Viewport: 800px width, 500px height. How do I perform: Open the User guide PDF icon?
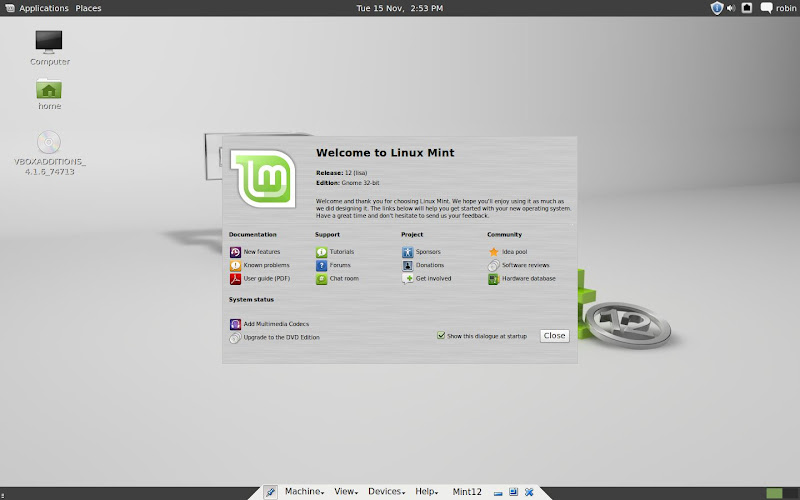(235, 279)
